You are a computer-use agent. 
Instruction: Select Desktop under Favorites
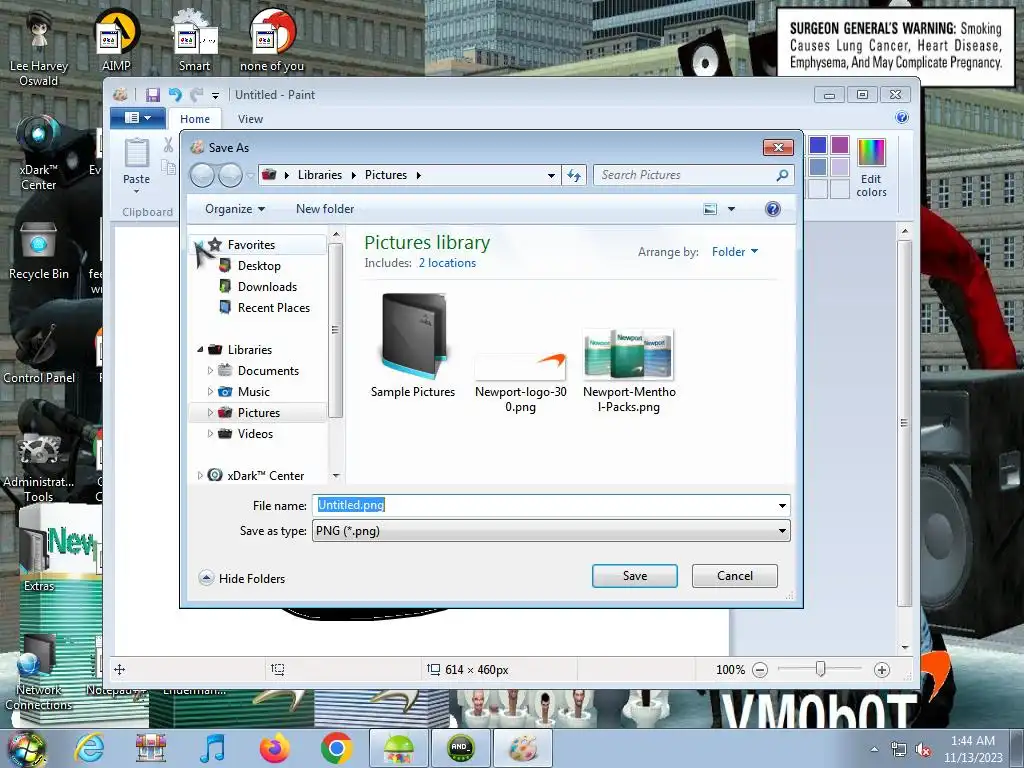pos(259,266)
